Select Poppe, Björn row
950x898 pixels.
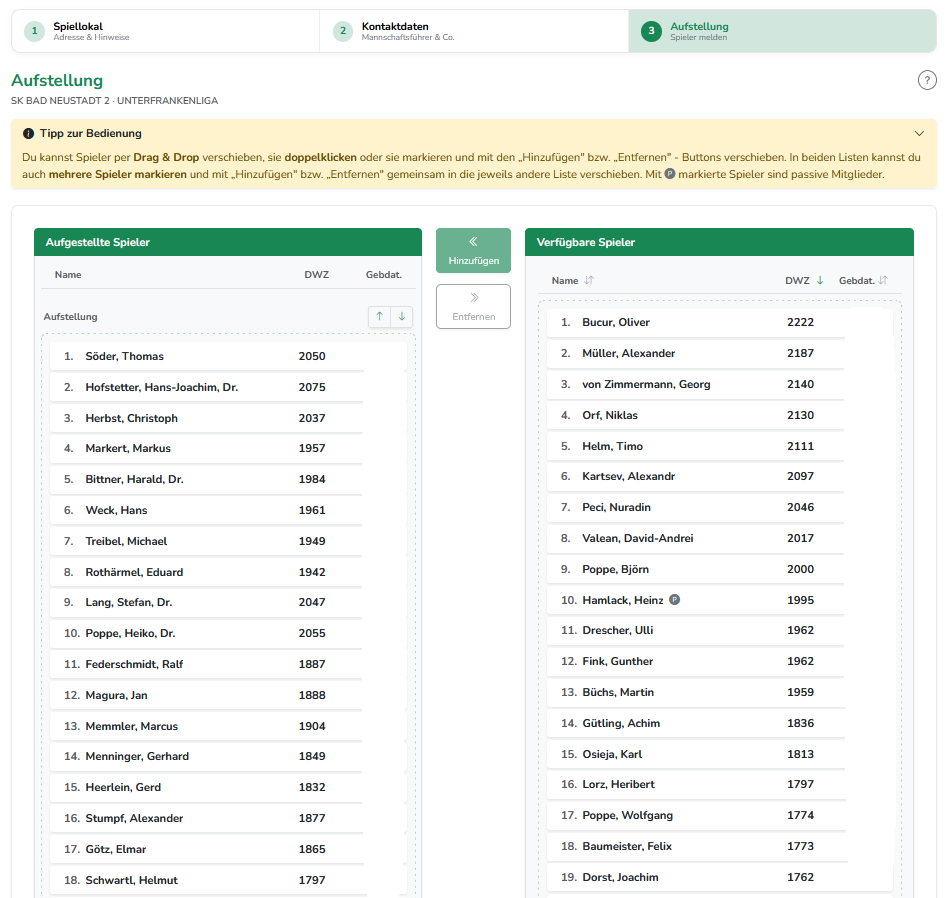coord(720,569)
